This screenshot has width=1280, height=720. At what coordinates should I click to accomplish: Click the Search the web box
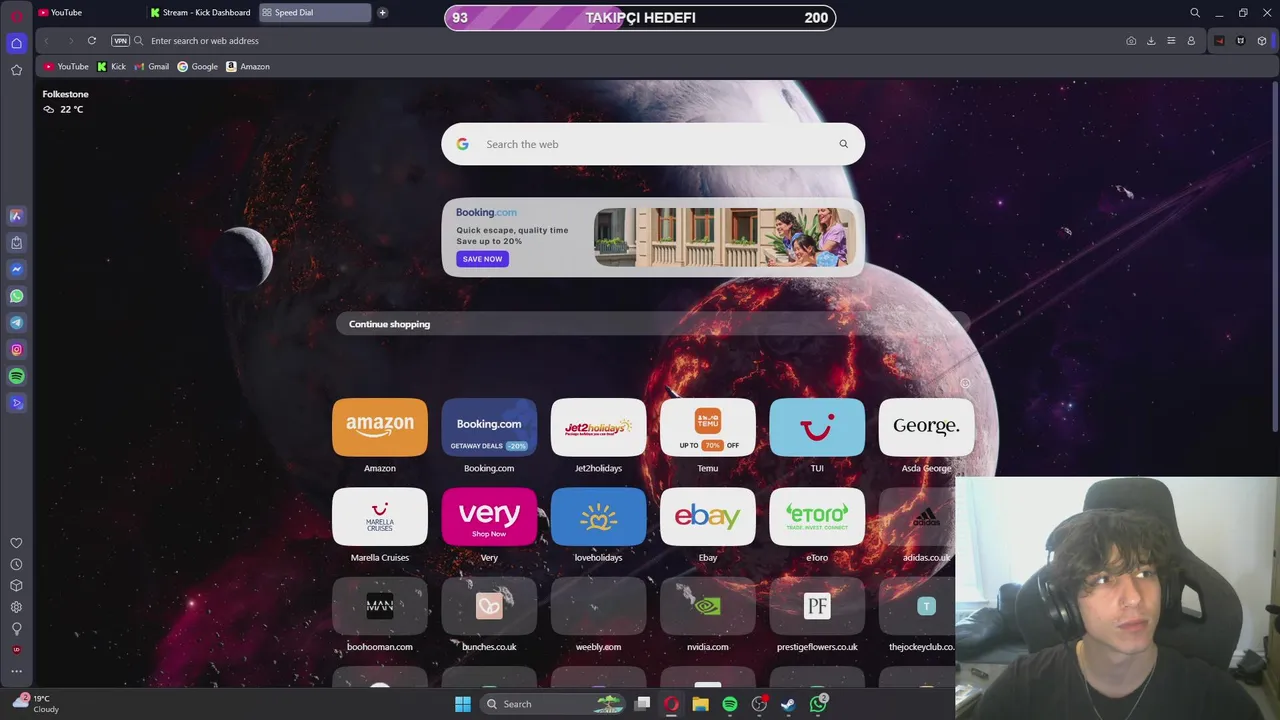click(x=653, y=144)
